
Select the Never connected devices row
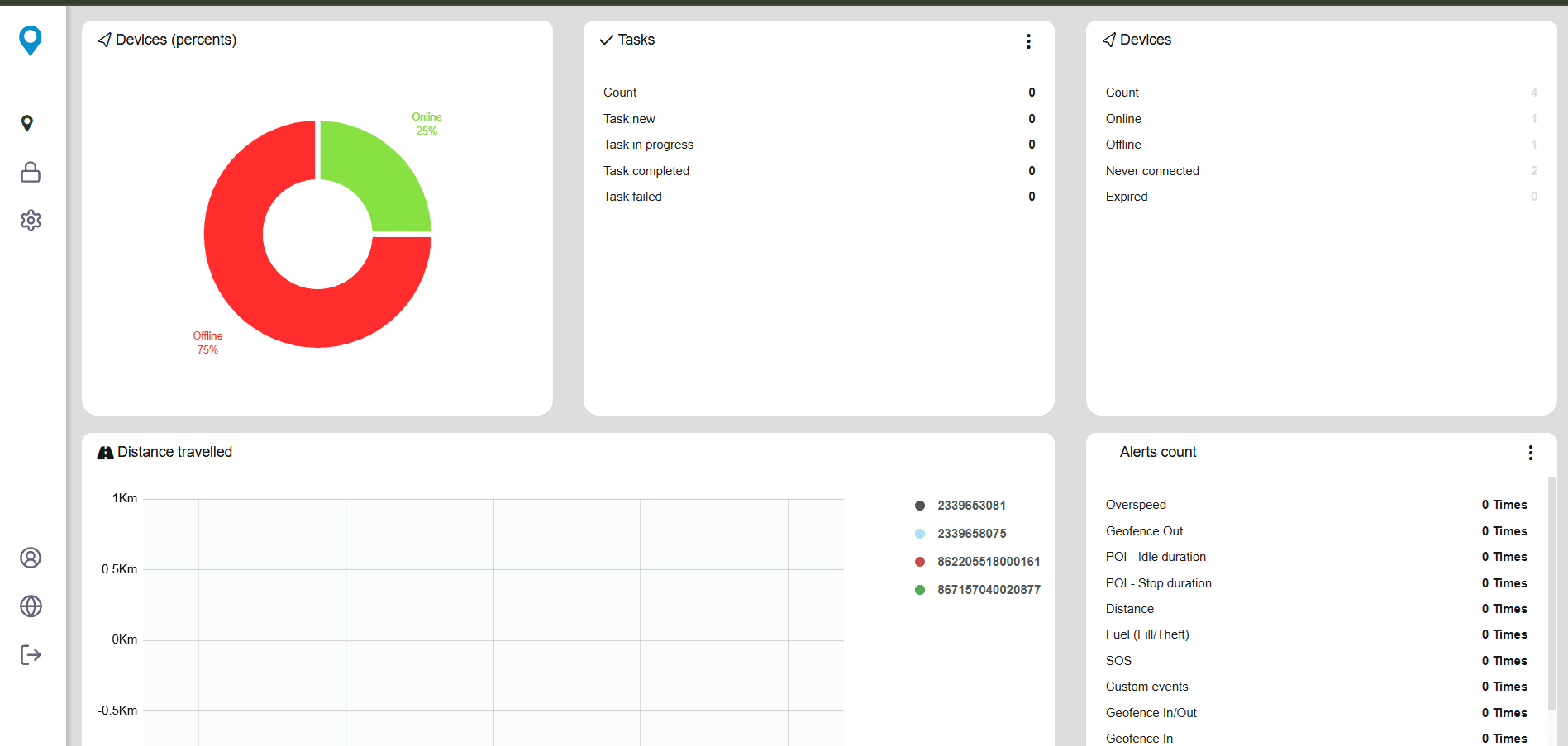click(x=1321, y=171)
